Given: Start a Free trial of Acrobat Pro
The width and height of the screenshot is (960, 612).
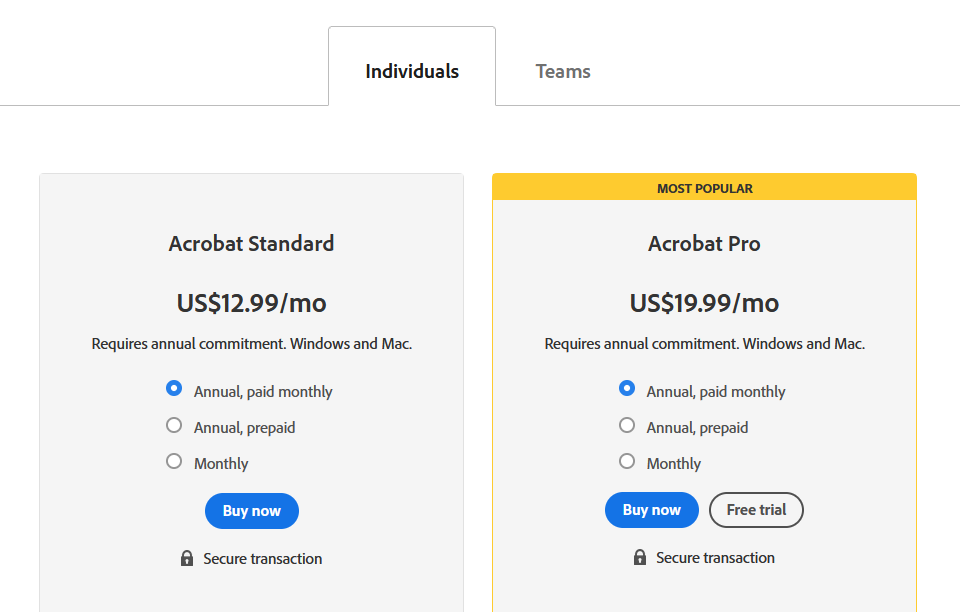Looking at the screenshot, I should (756, 510).
